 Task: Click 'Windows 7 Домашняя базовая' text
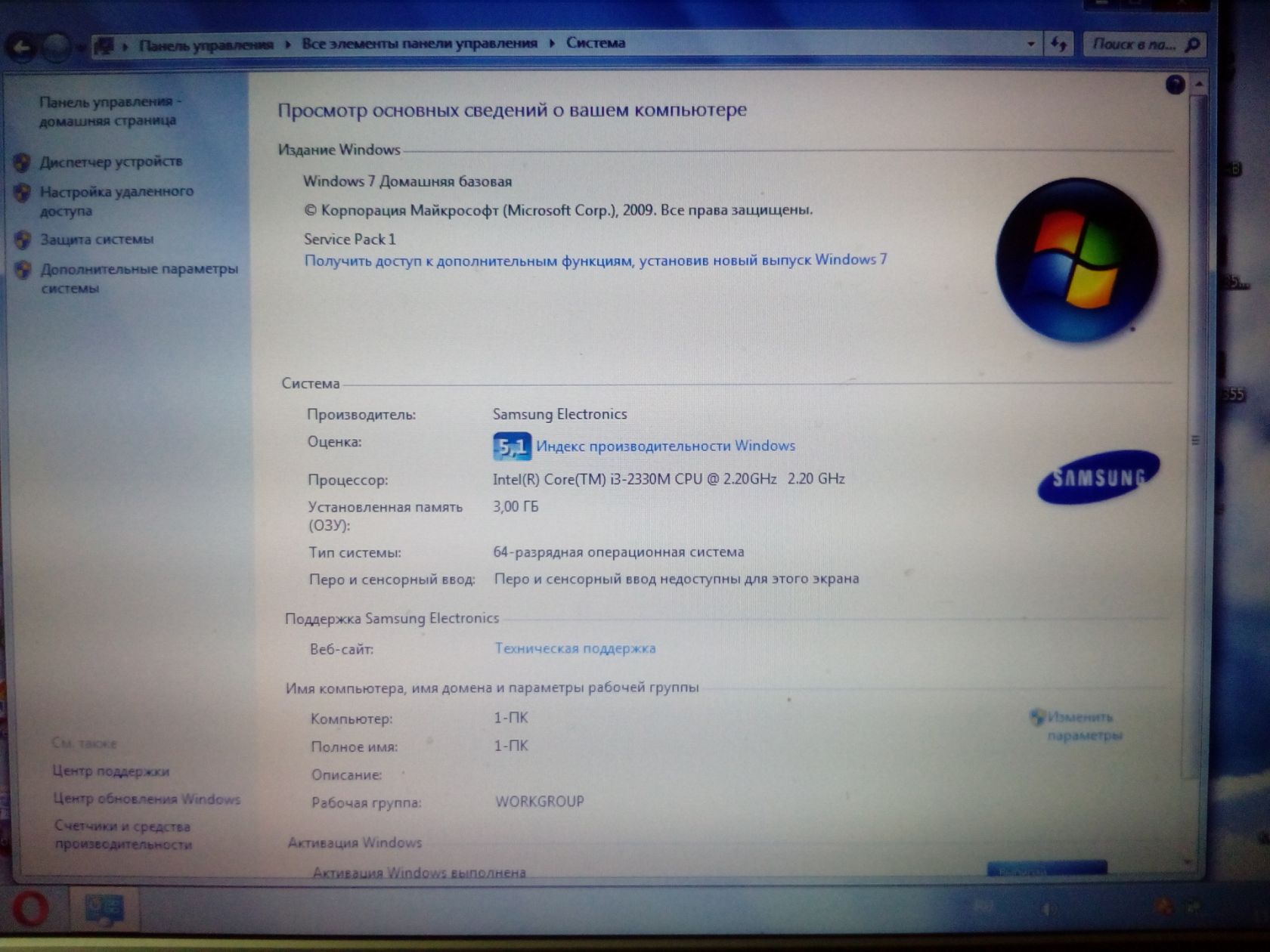coord(407,181)
